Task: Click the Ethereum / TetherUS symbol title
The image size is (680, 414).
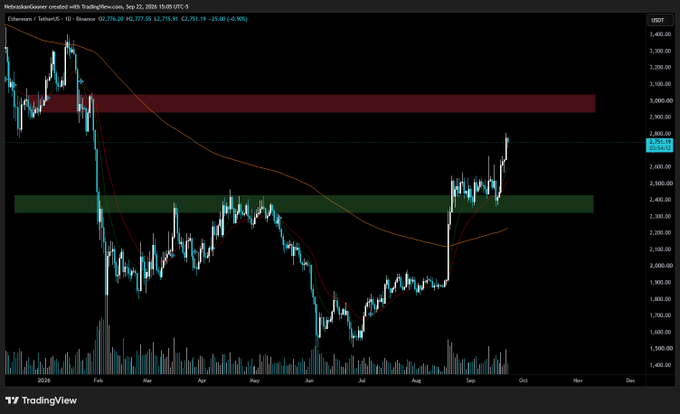Action: [x=33, y=19]
